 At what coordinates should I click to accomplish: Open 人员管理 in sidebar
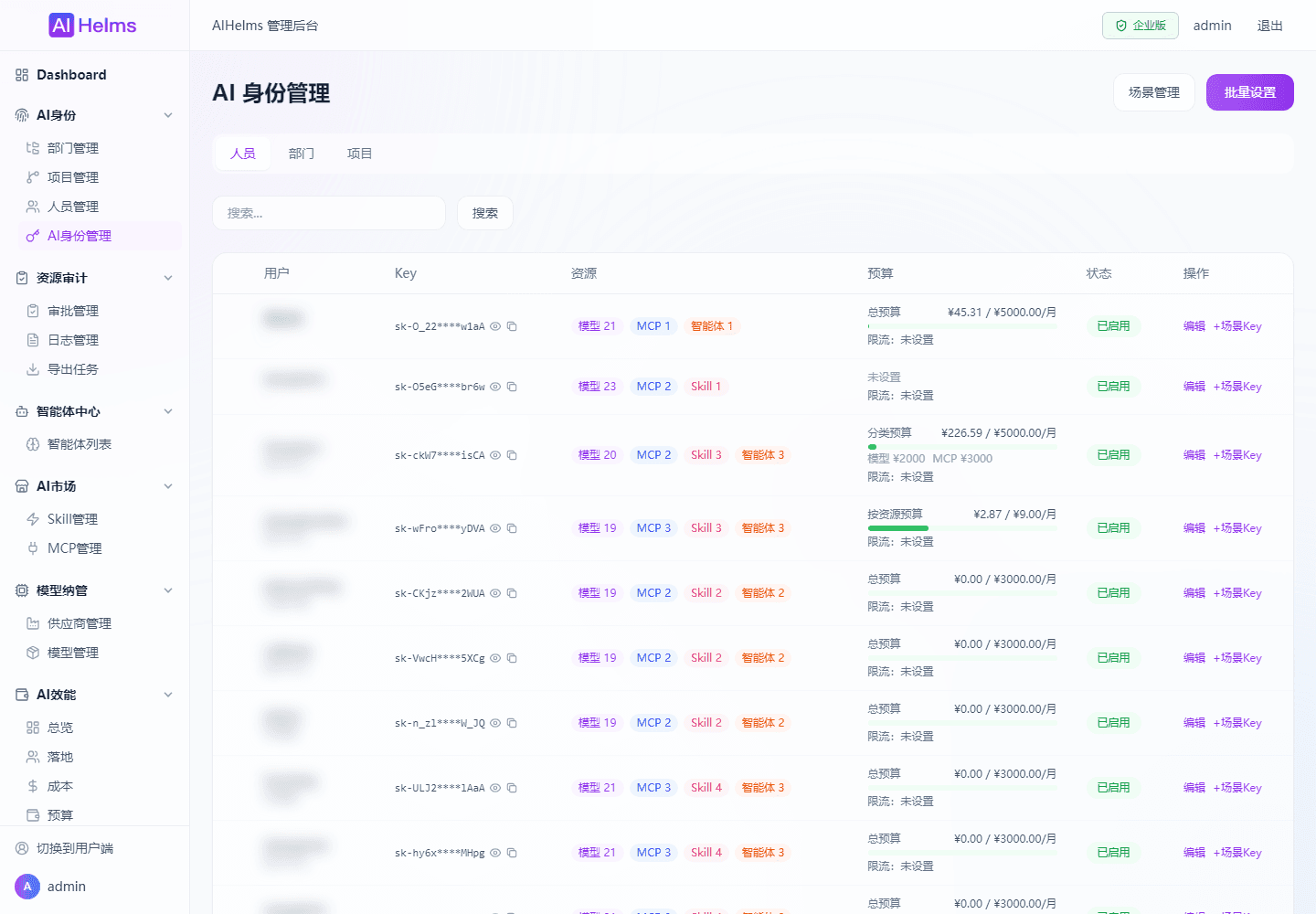coord(100,207)
